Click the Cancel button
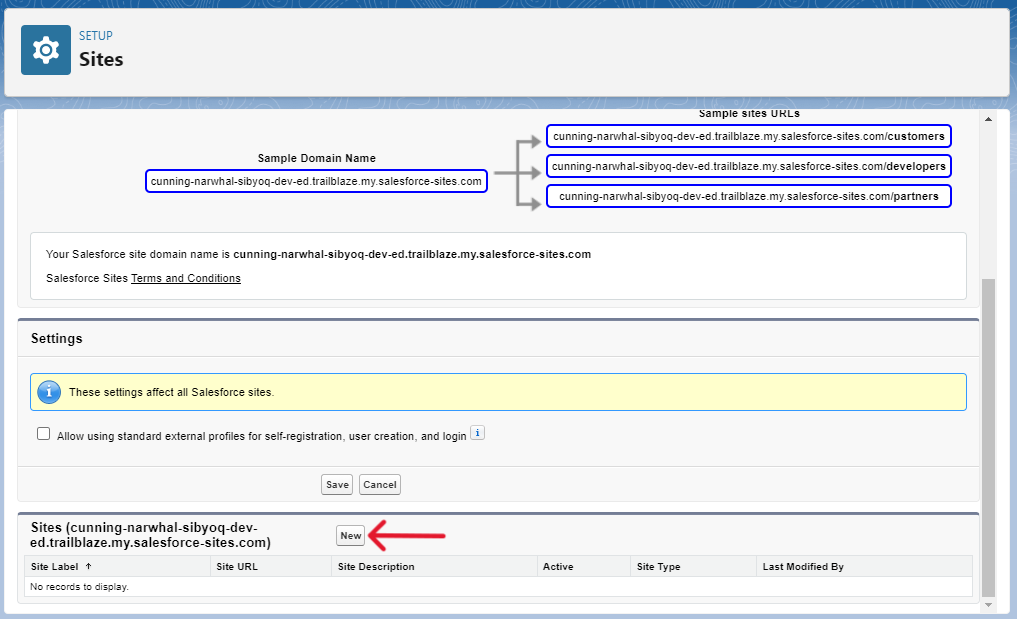 [380, 485]
